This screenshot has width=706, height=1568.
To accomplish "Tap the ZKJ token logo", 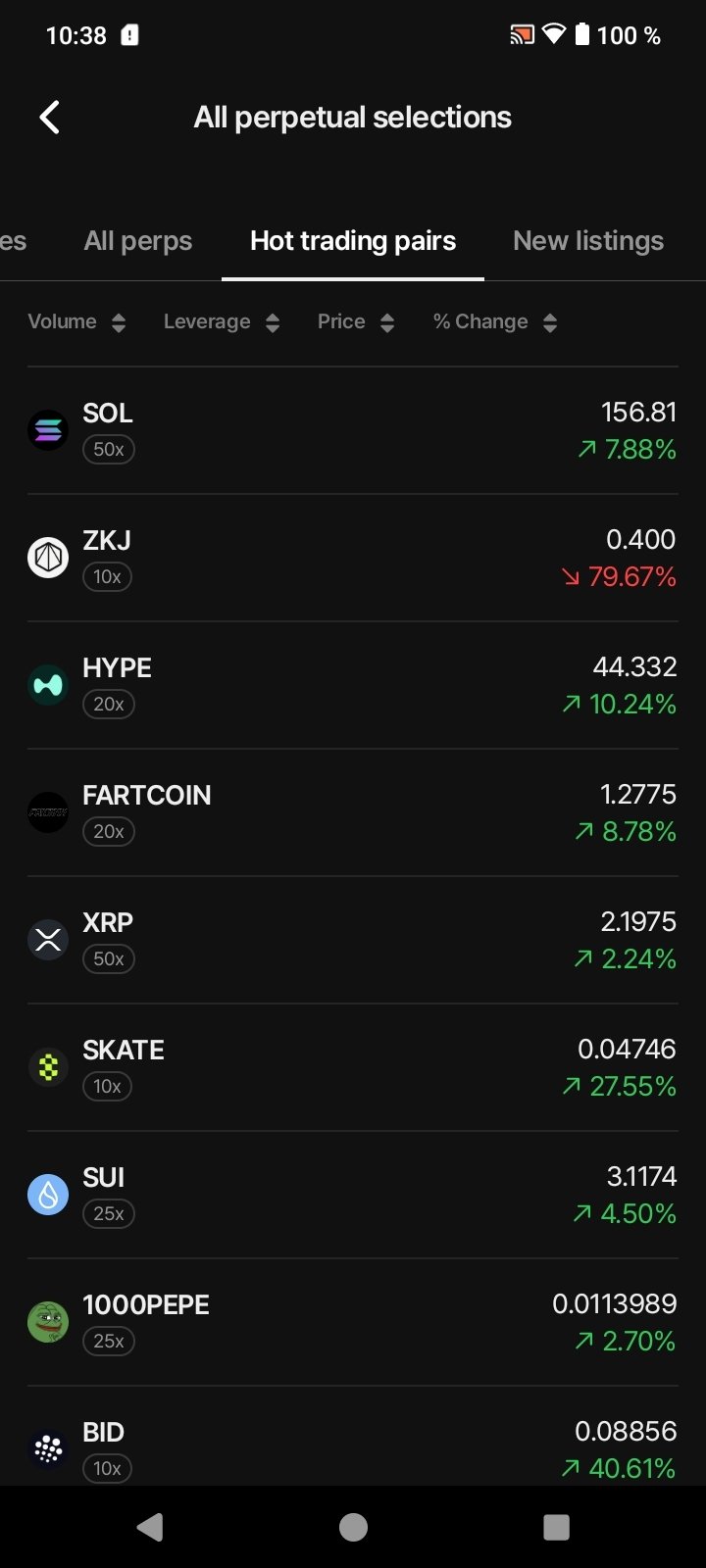I will point(48,558).
